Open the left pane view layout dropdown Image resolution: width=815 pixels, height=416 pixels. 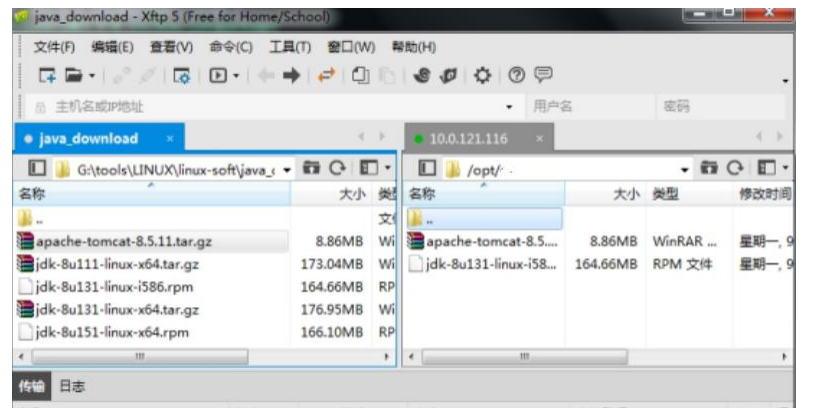375,168
